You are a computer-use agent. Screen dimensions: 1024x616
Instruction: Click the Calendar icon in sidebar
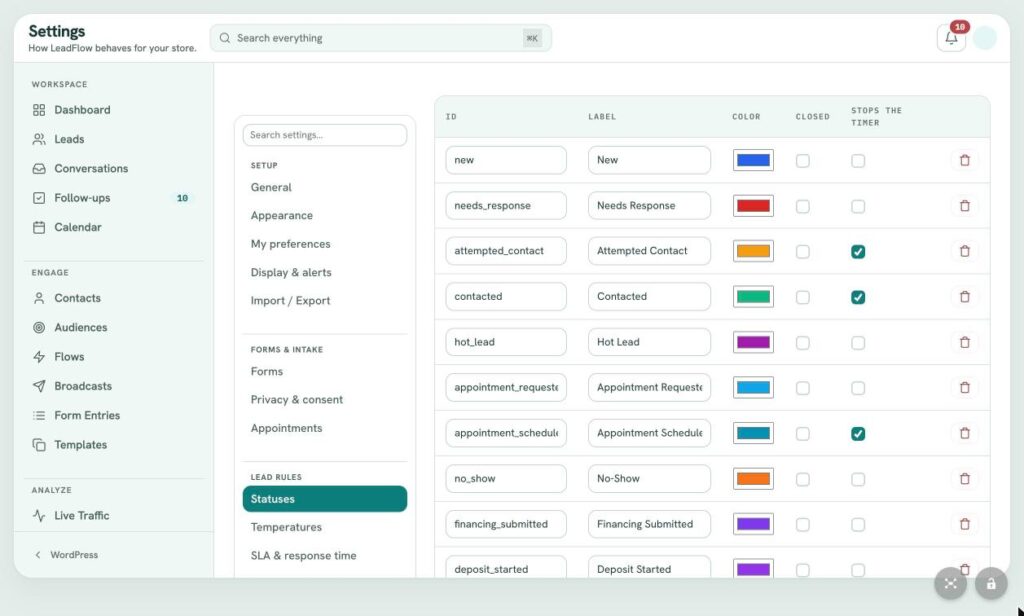(x=39, y=227)
